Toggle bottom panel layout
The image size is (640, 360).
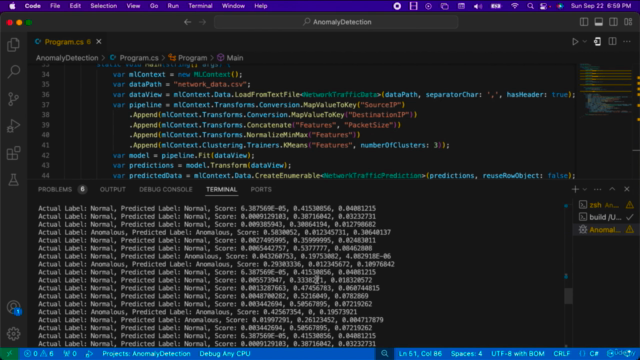(599, 22)
